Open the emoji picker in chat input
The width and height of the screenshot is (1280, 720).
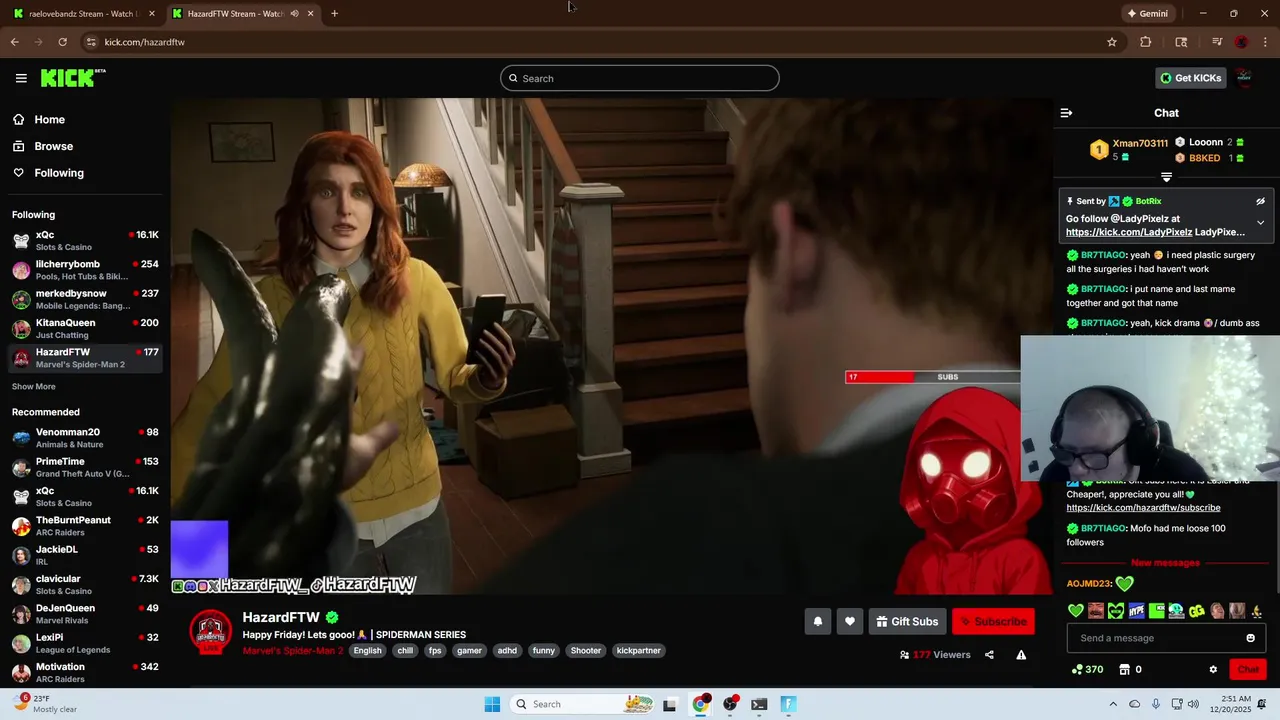coord(1250,638)
